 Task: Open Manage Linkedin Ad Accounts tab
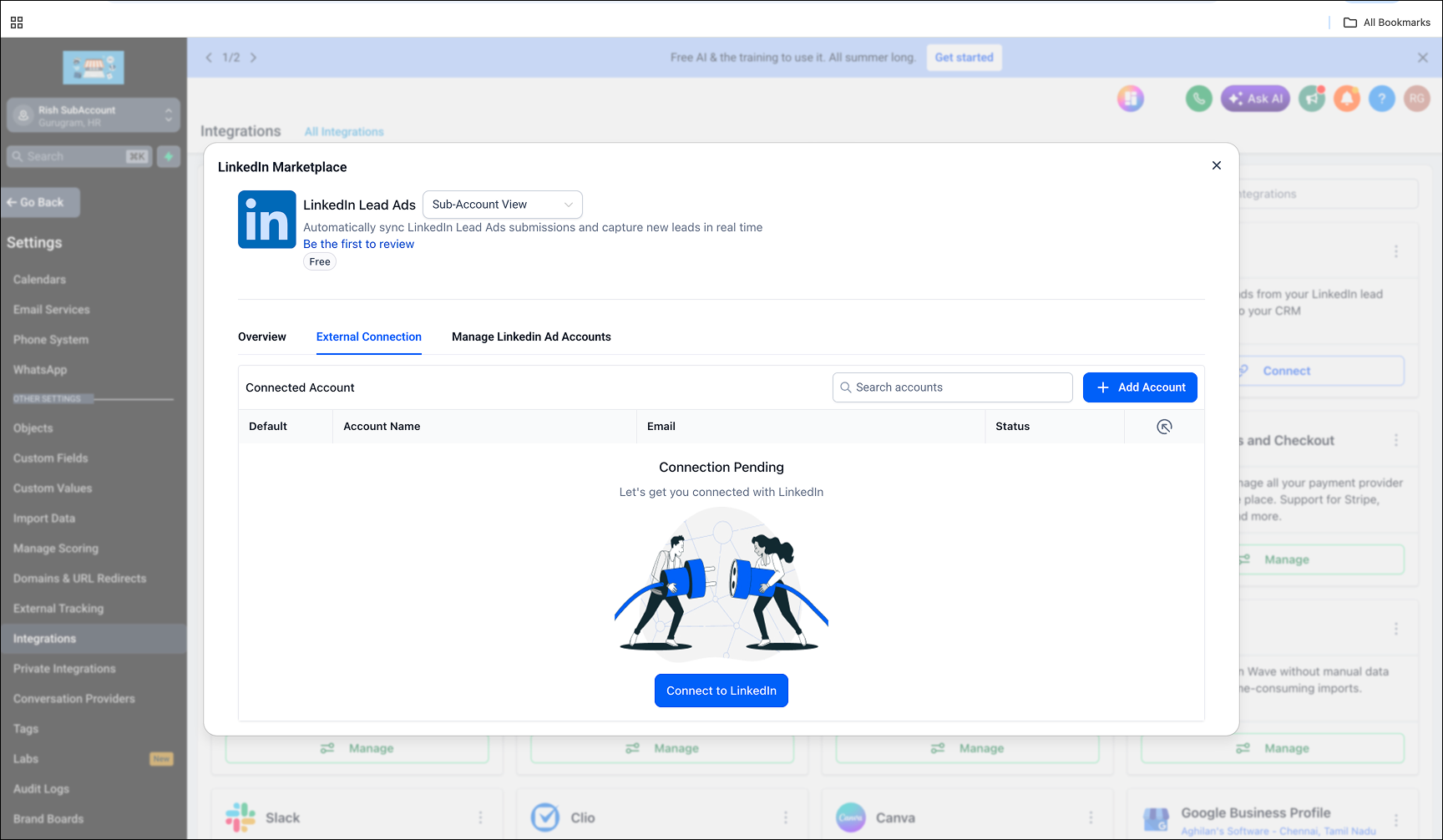[531, 337]
